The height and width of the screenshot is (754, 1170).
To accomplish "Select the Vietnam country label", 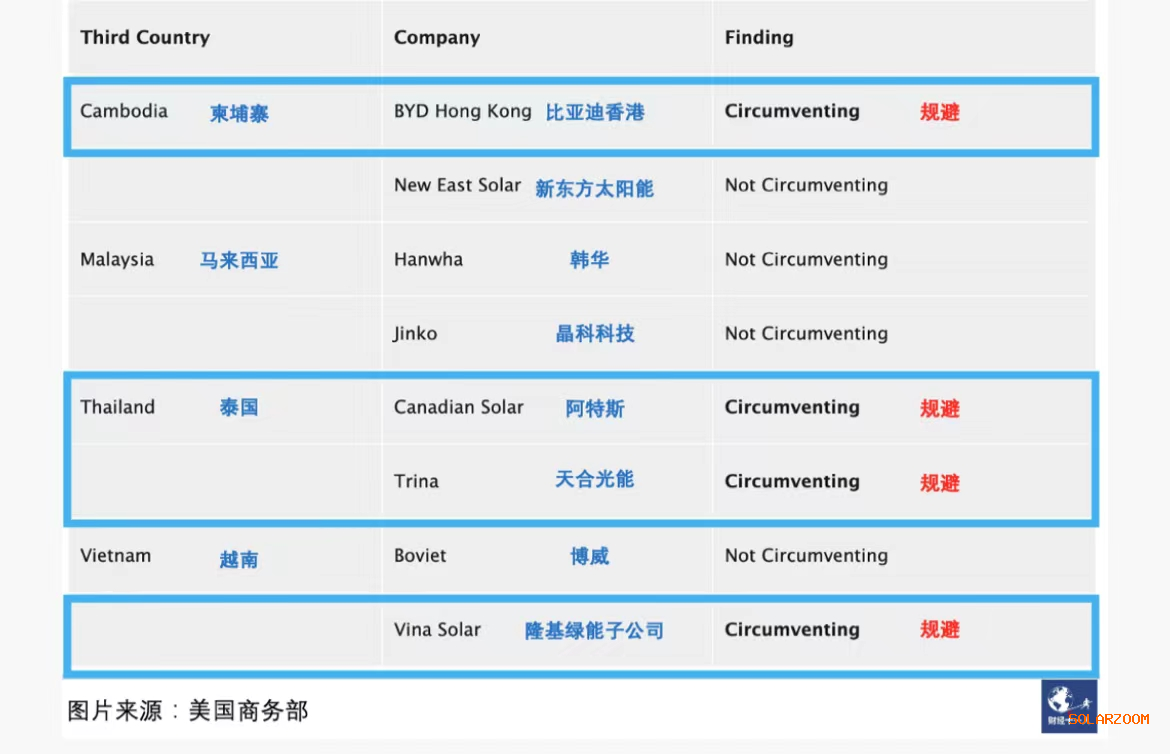I will (x=116, y=555).
